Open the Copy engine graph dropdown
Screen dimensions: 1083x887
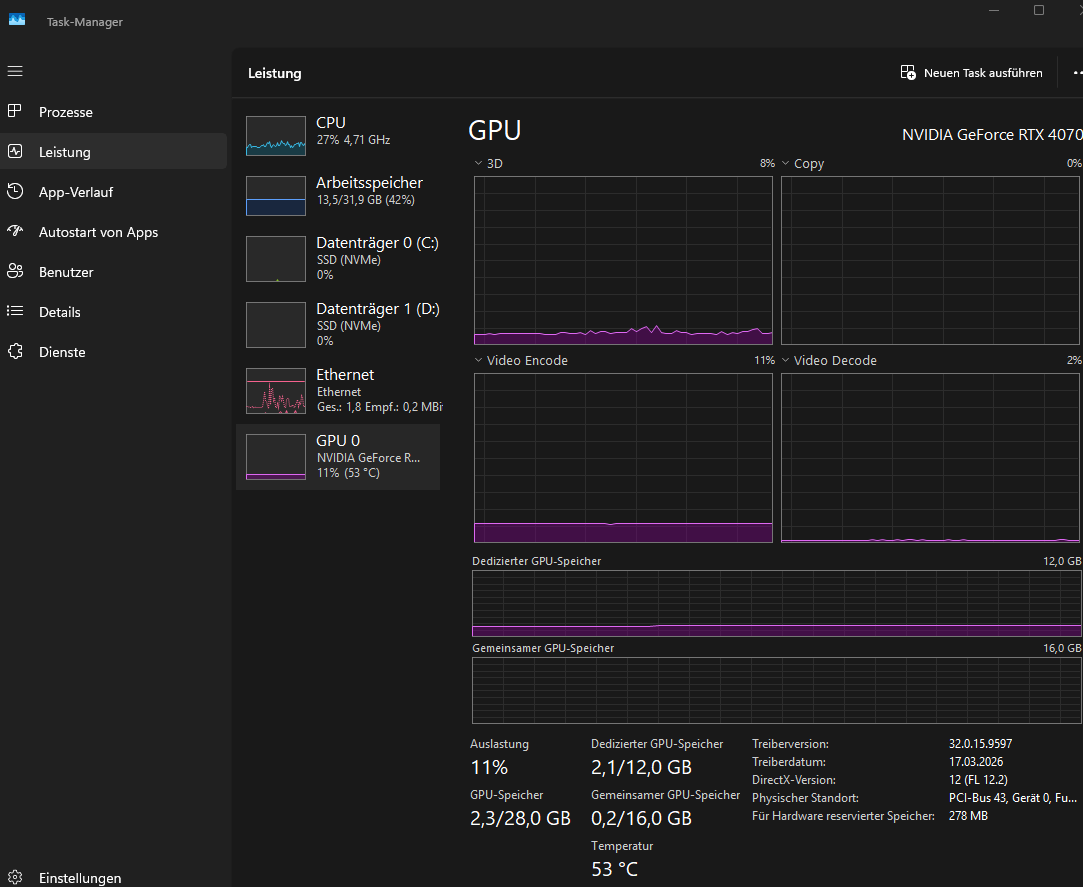785,164
